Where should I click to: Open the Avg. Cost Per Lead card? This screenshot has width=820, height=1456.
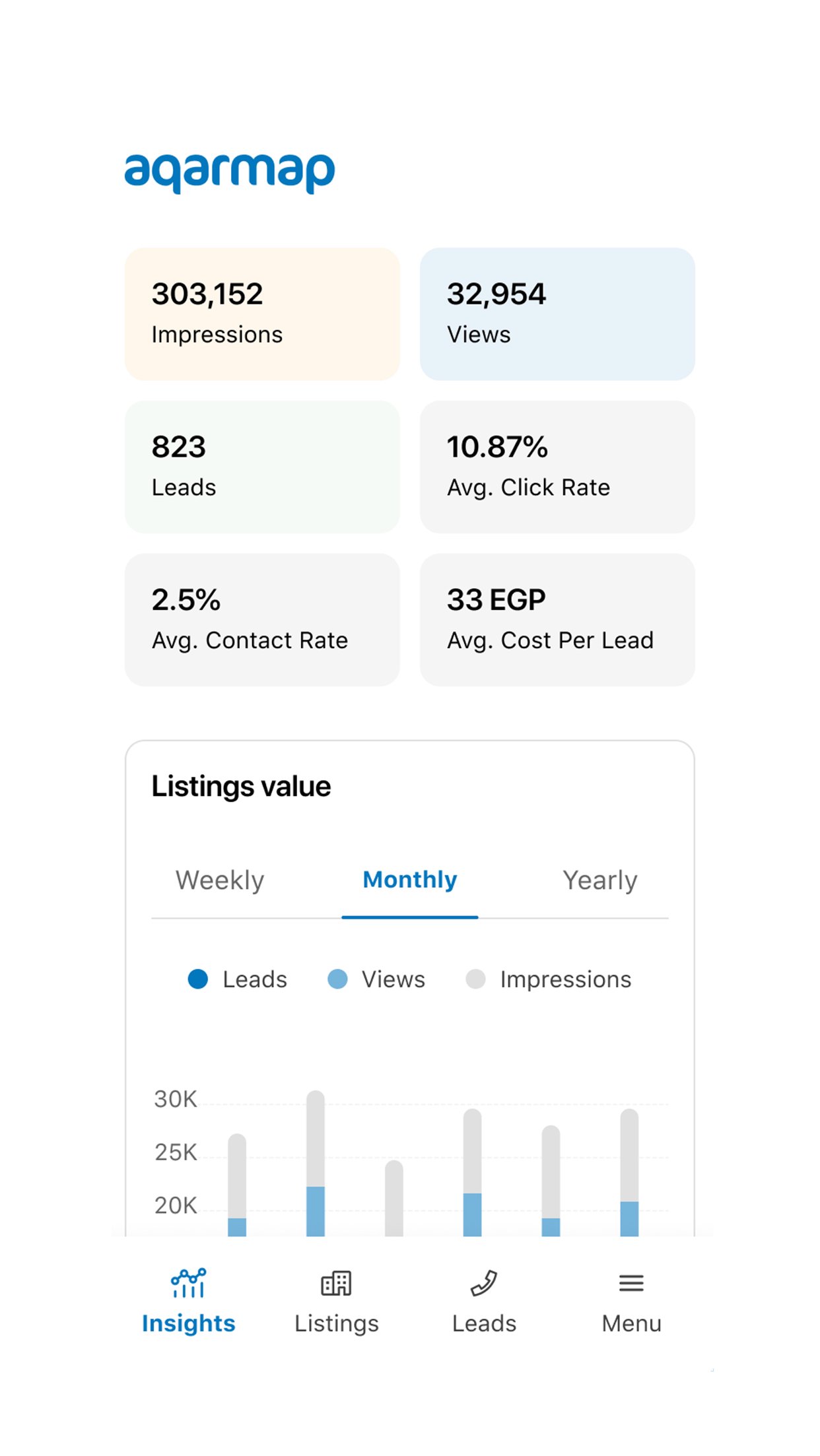click(x=557, y=620)
